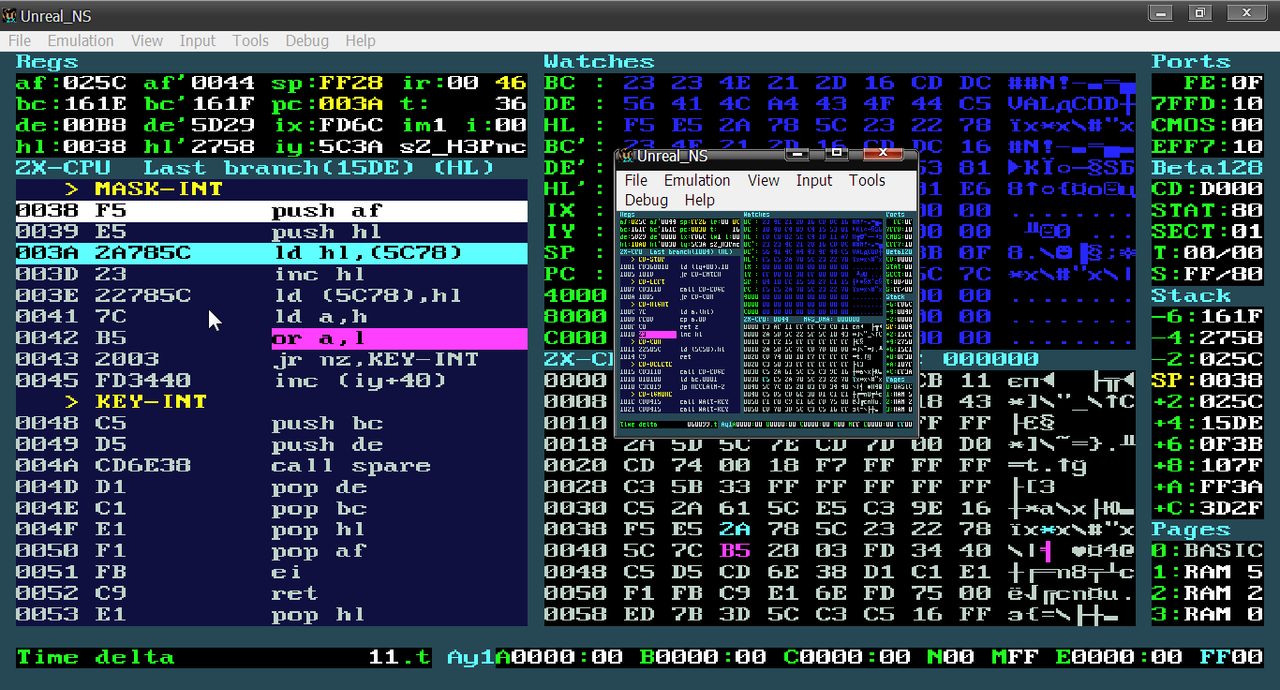Click SECT:01 in Beta128 section
This screenshot has width=1280, height=690.
1207,232
